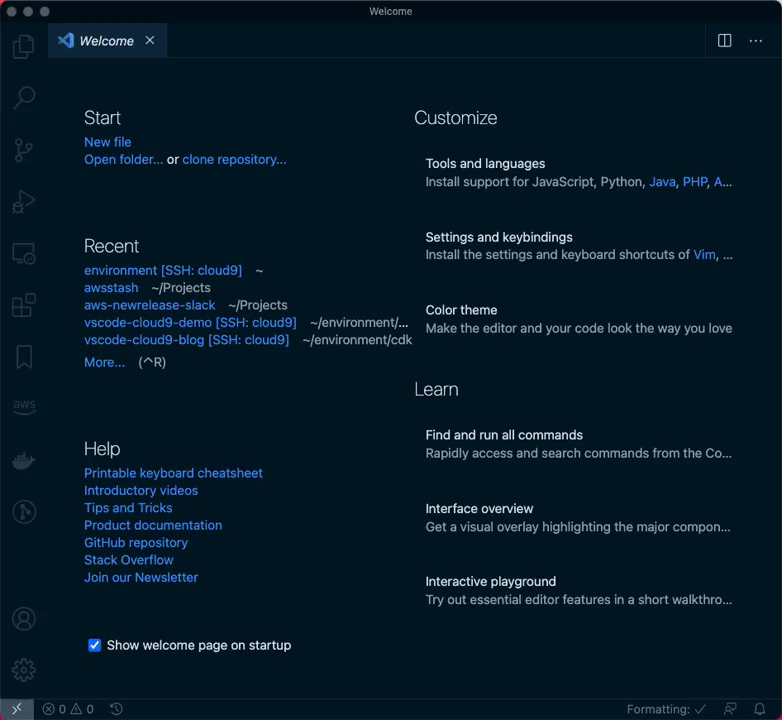This screenshot has height=720, width=782.
Task: Open the Docker view in activity bar
Action: click(23, 460)
